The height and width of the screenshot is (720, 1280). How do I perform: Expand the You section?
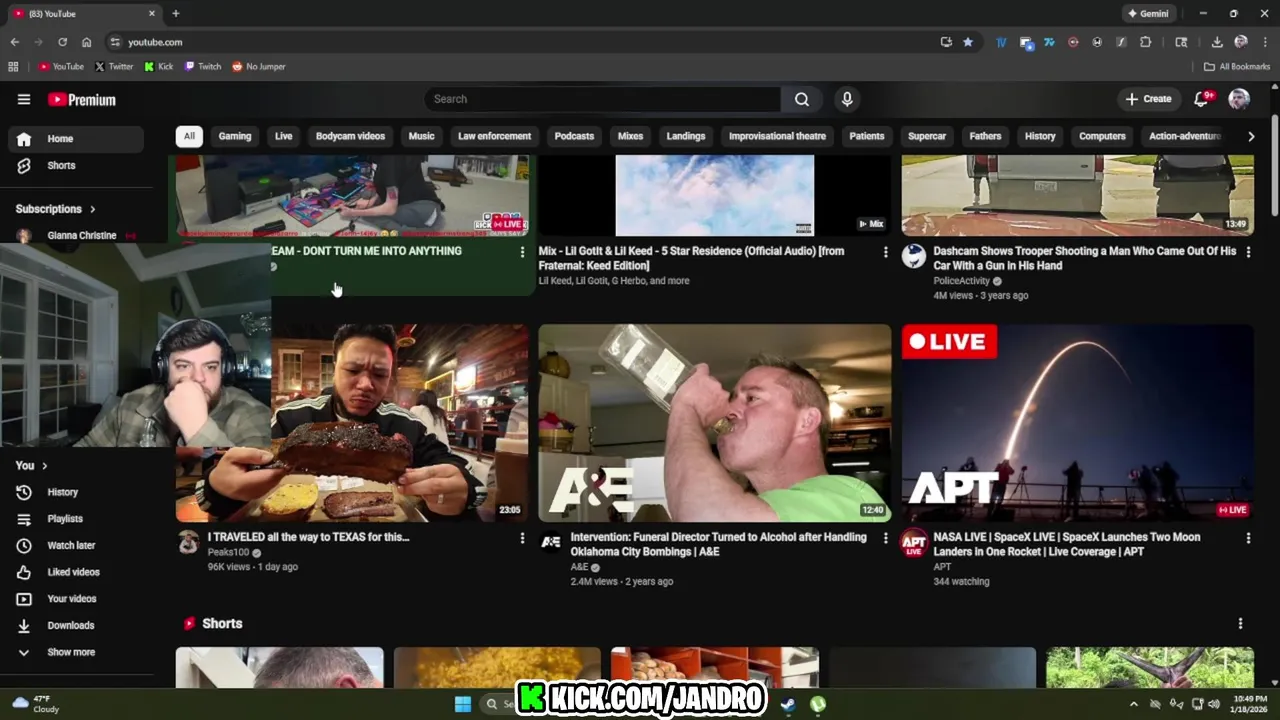[32, 466]
